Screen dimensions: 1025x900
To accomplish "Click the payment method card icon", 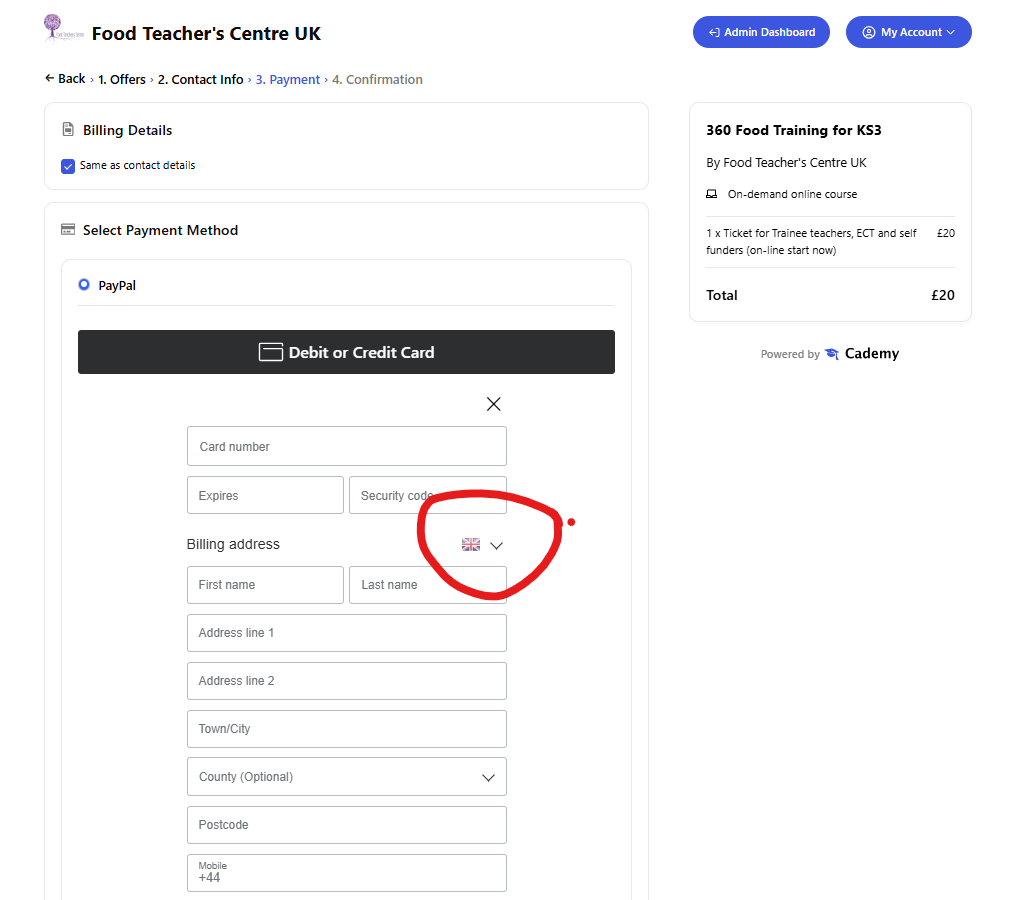I will click(x=68, y=230).
